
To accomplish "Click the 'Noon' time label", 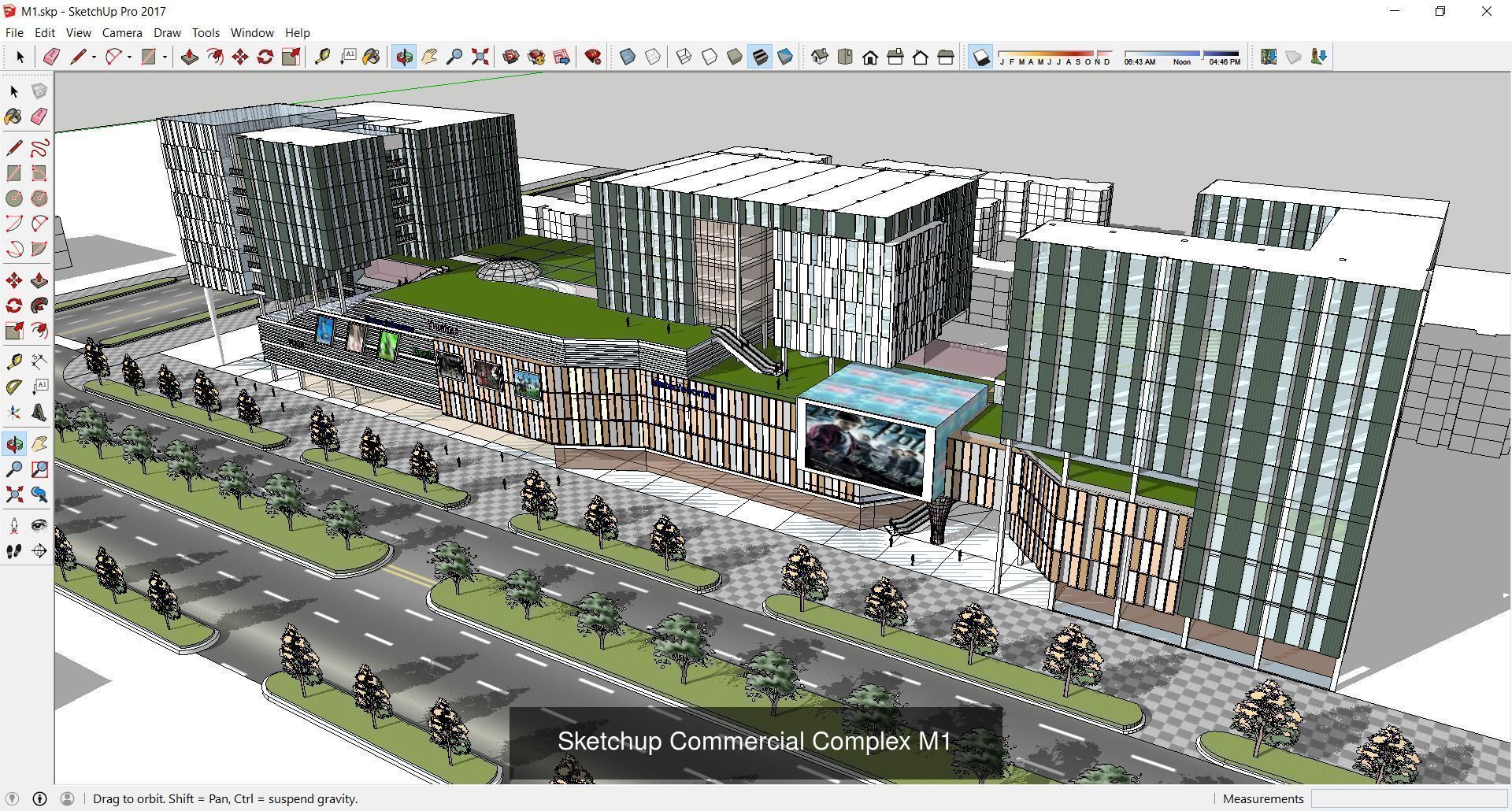I will 1182,61.
